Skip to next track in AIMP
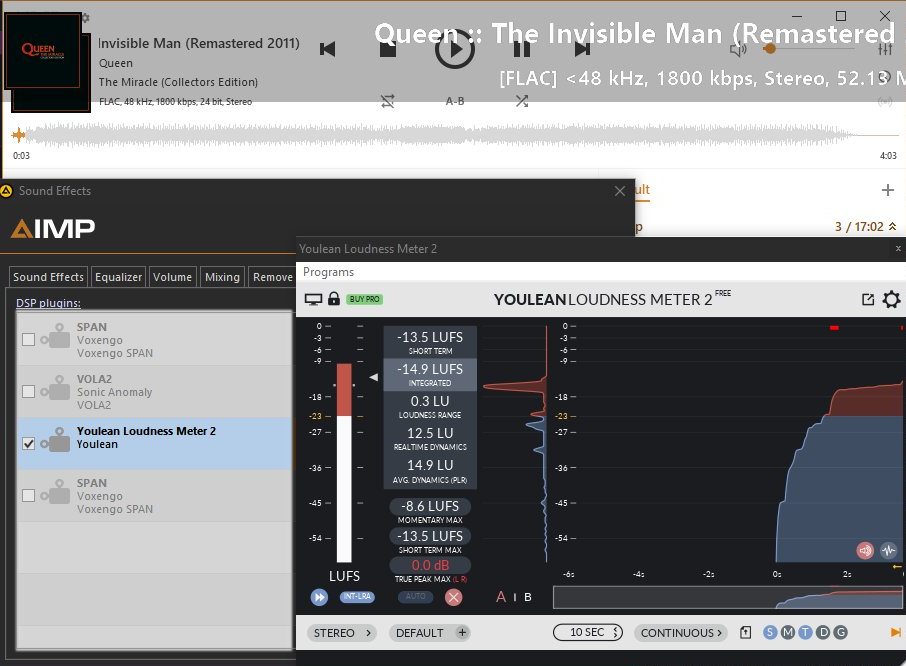 (582, 49)
